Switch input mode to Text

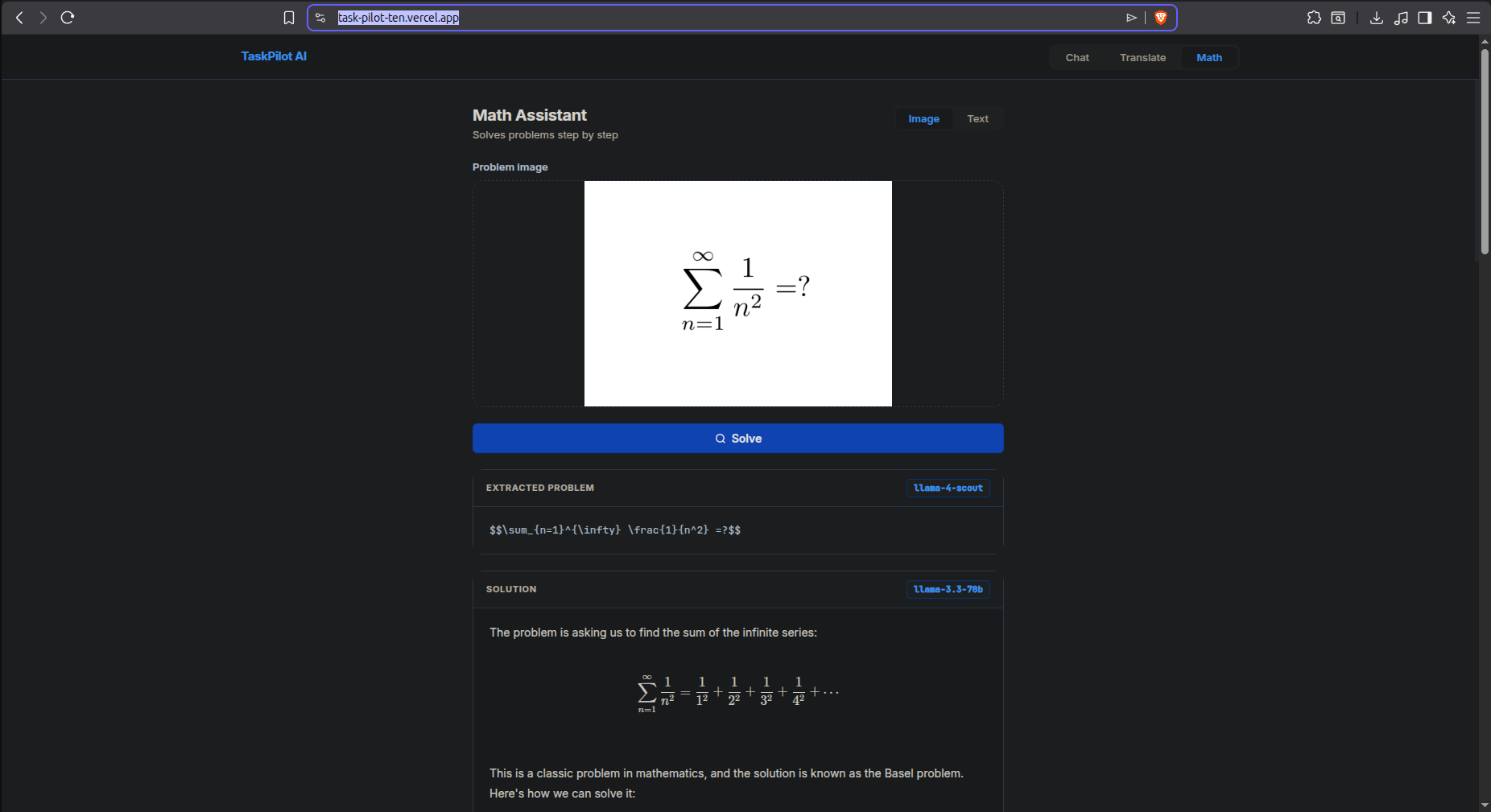click(x=977, y=118)
